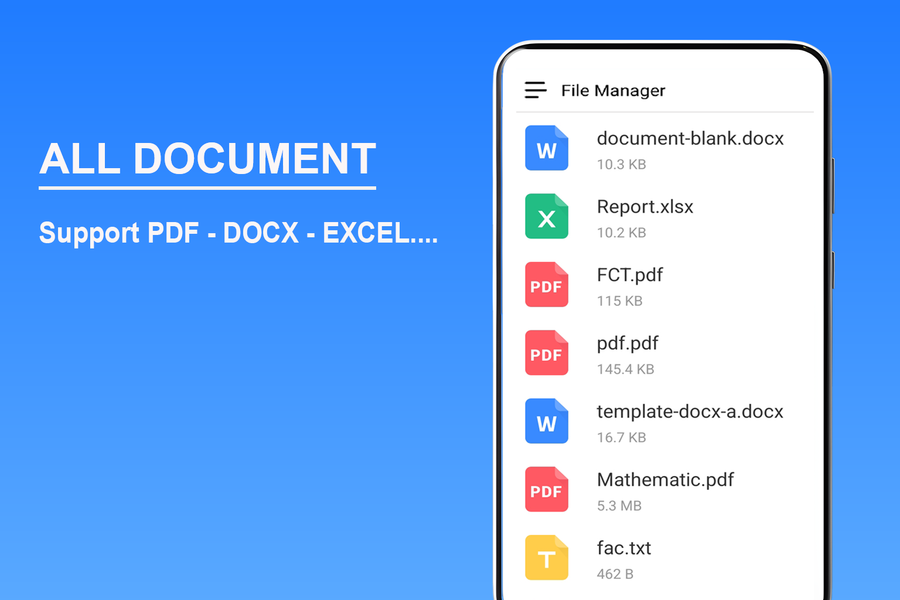This screenshot has width=900, height=600.
Task: Click the text file icon for fac.txt
Action: point(546,558)
